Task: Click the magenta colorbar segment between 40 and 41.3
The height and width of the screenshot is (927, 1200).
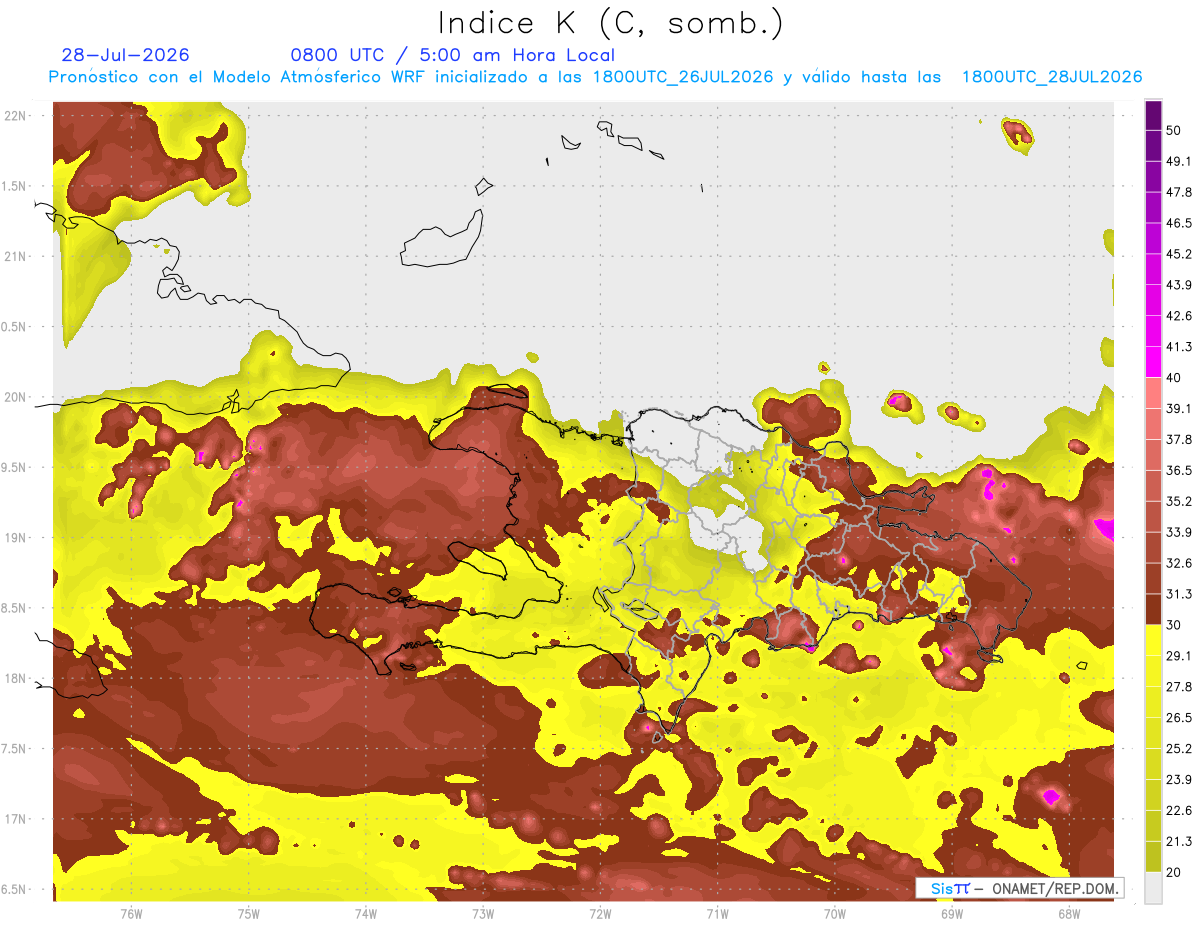Action: [1153, 362]
